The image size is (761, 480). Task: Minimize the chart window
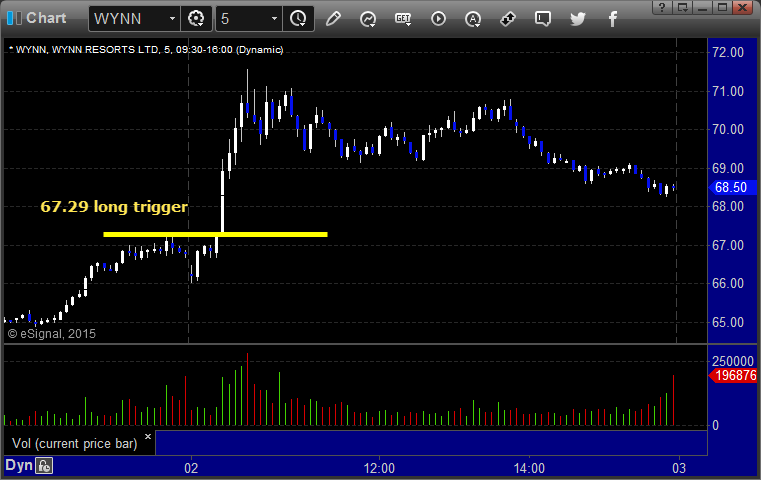(702, 7)
